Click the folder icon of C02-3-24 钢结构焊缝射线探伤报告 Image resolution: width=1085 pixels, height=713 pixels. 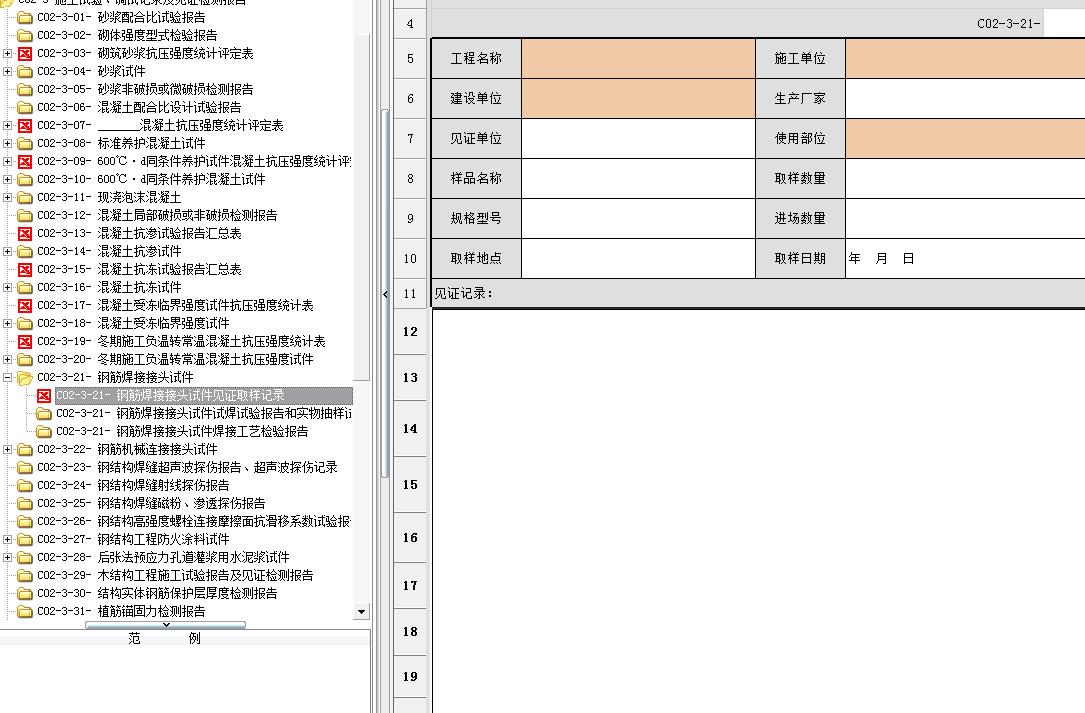pyautogui.click(x=25, y=486)
